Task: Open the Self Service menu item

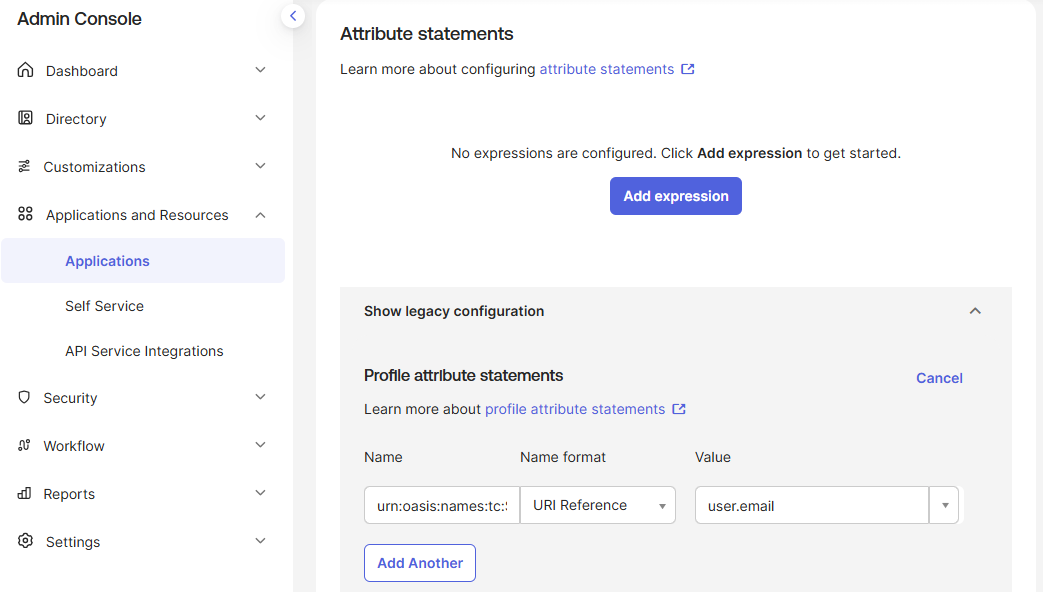Action: click(x=104, y=306)
